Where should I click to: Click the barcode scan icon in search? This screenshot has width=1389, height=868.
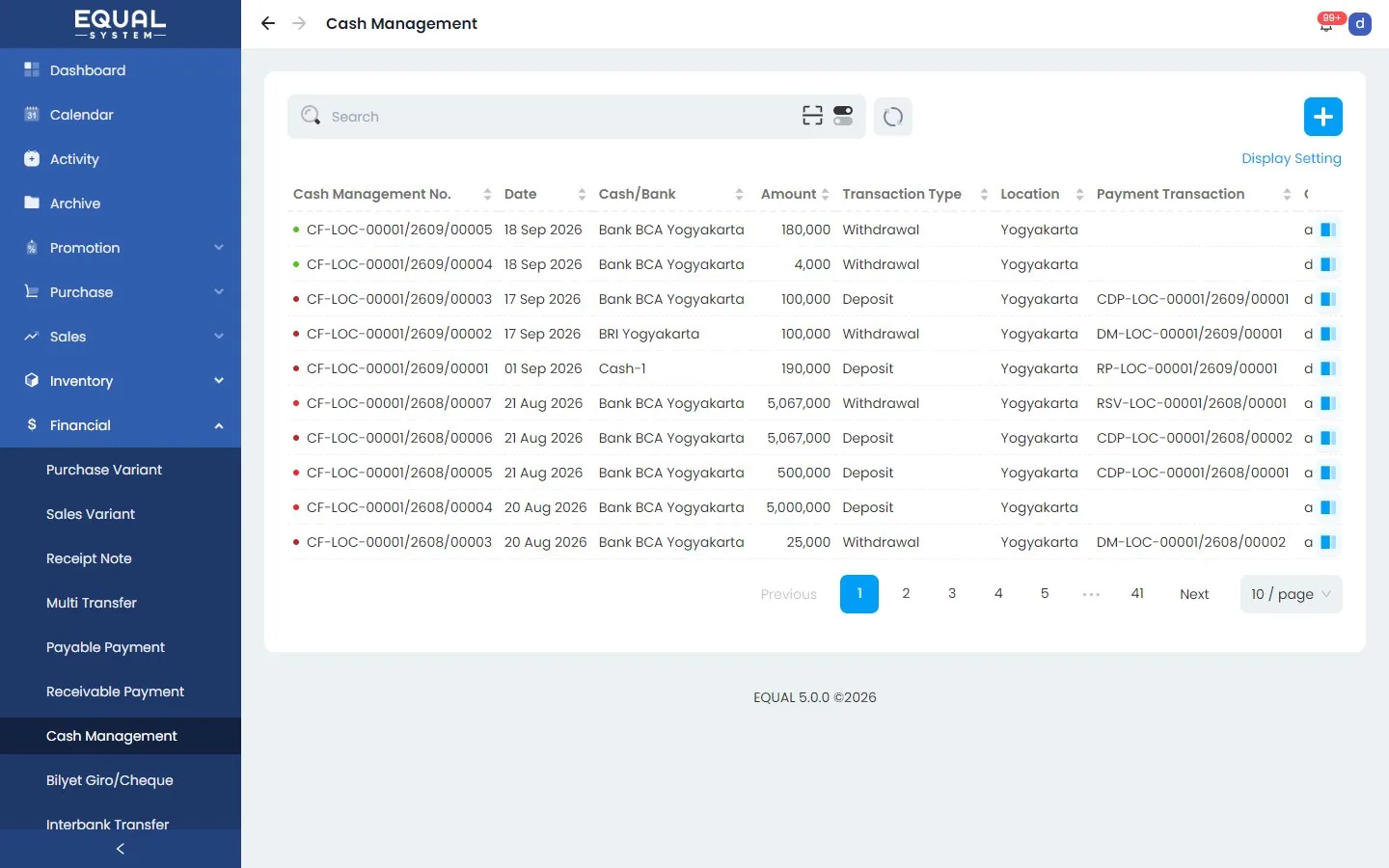[x=813, y=116]
